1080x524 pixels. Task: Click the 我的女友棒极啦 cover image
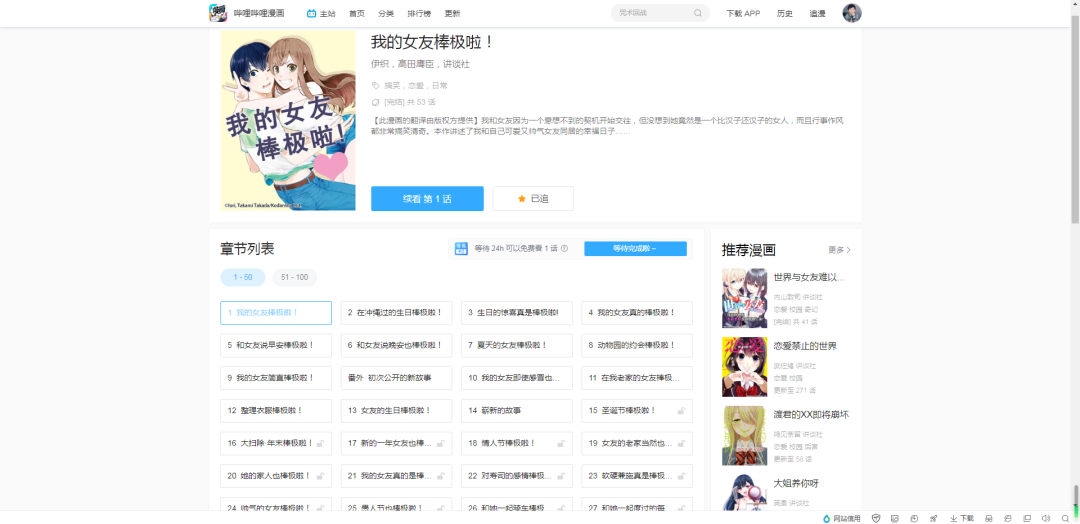pyautogui.click(x=288, y=120)
